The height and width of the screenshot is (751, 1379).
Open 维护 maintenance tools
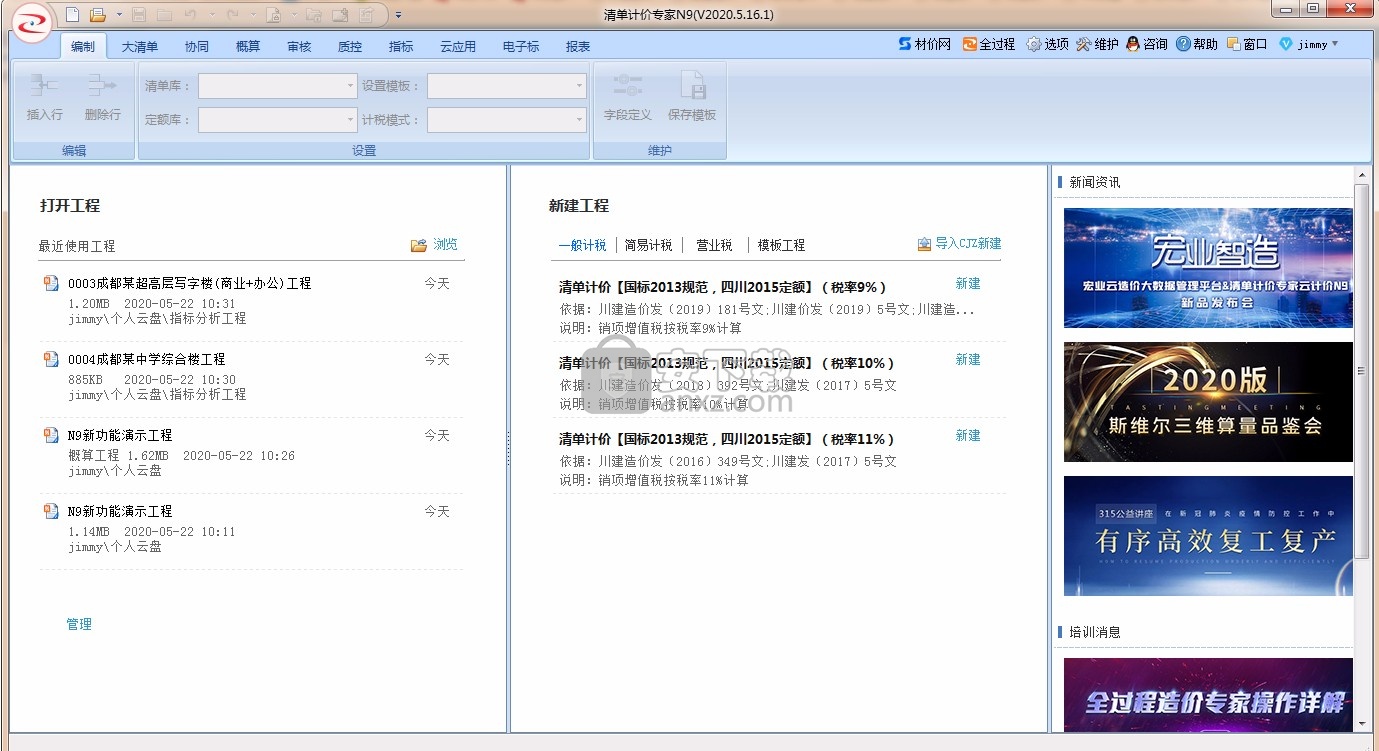1097,44
